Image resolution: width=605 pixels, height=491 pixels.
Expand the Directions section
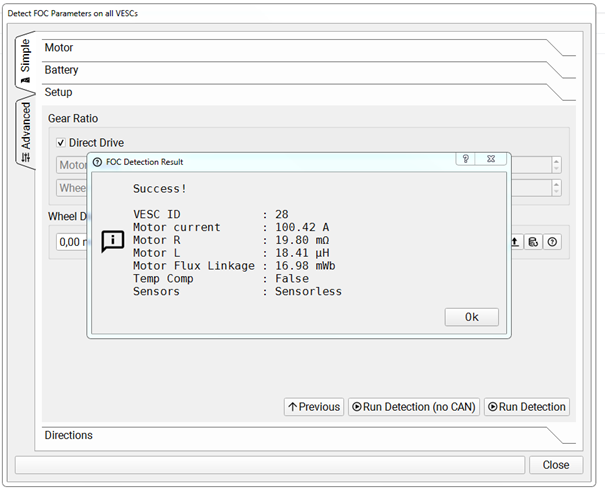[x=309, y=435]
